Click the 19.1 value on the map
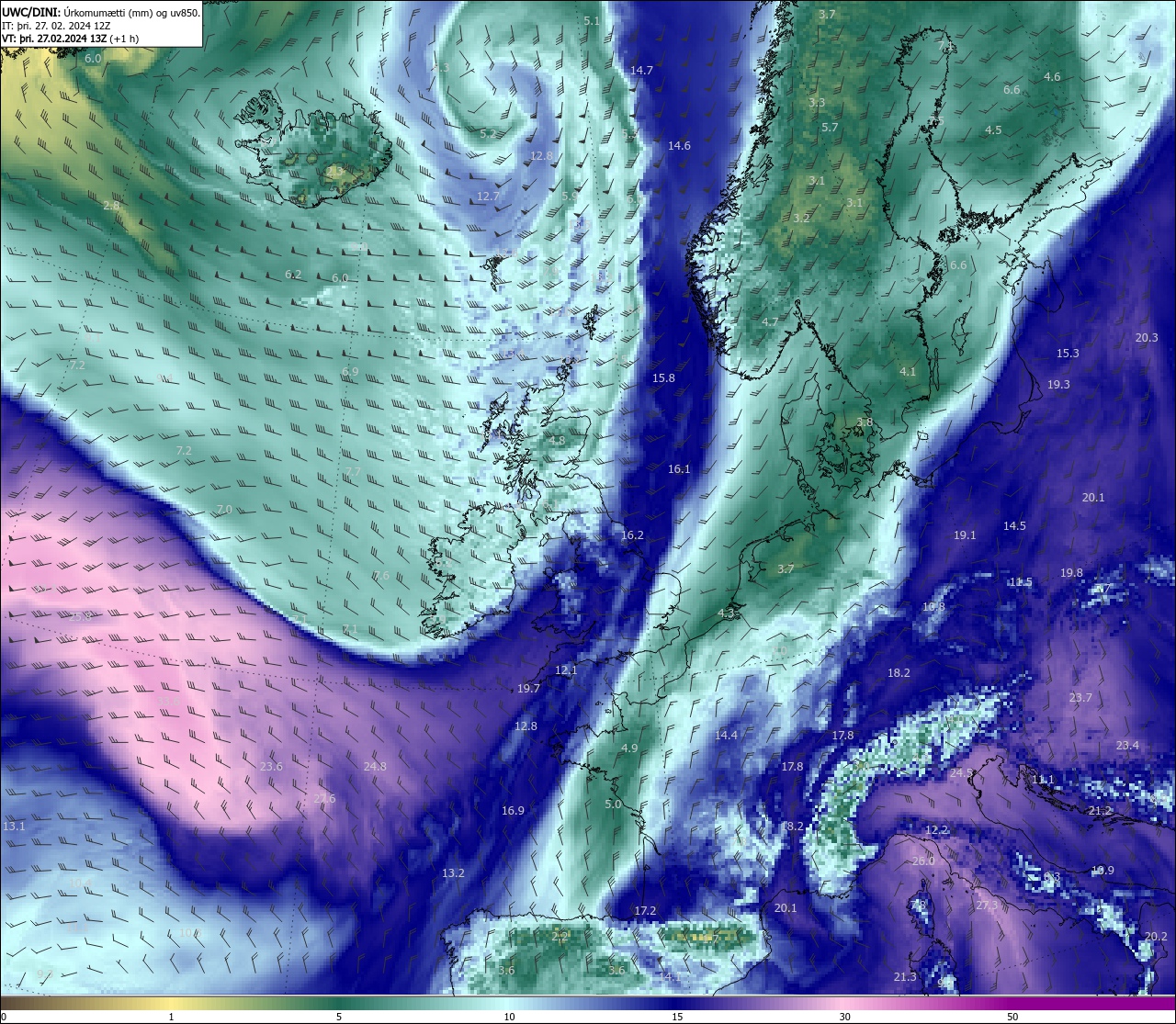Image resolution: width=1176 pixels, height=1024 pixels. [965, 535]
